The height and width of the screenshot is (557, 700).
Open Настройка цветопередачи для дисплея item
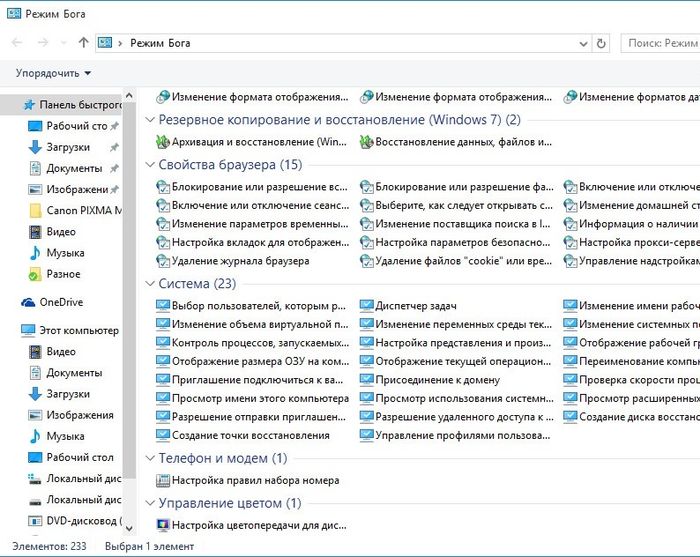click(x=258, y=524)
